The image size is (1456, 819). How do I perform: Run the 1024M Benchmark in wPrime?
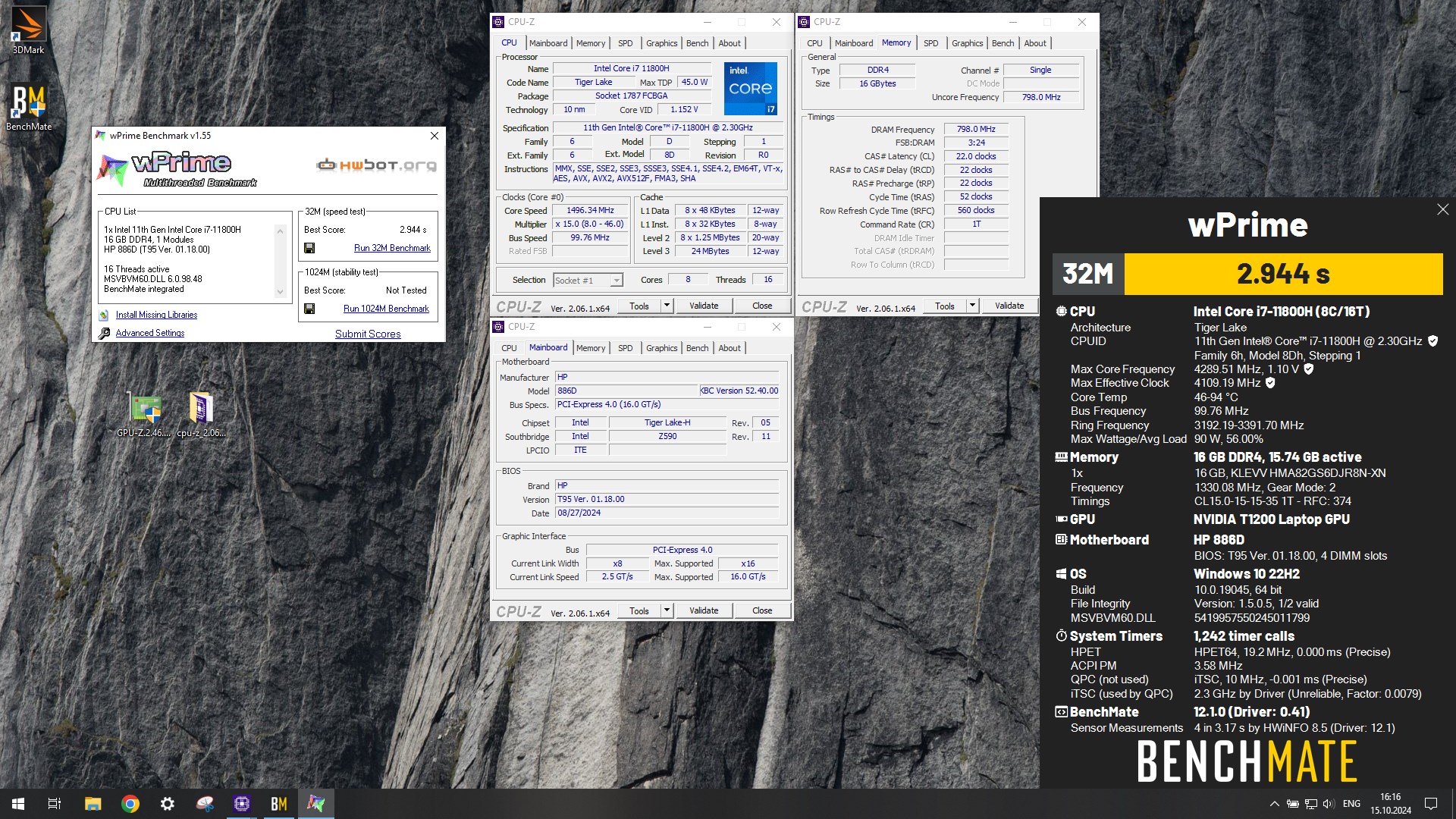click(x=386, y=309)
